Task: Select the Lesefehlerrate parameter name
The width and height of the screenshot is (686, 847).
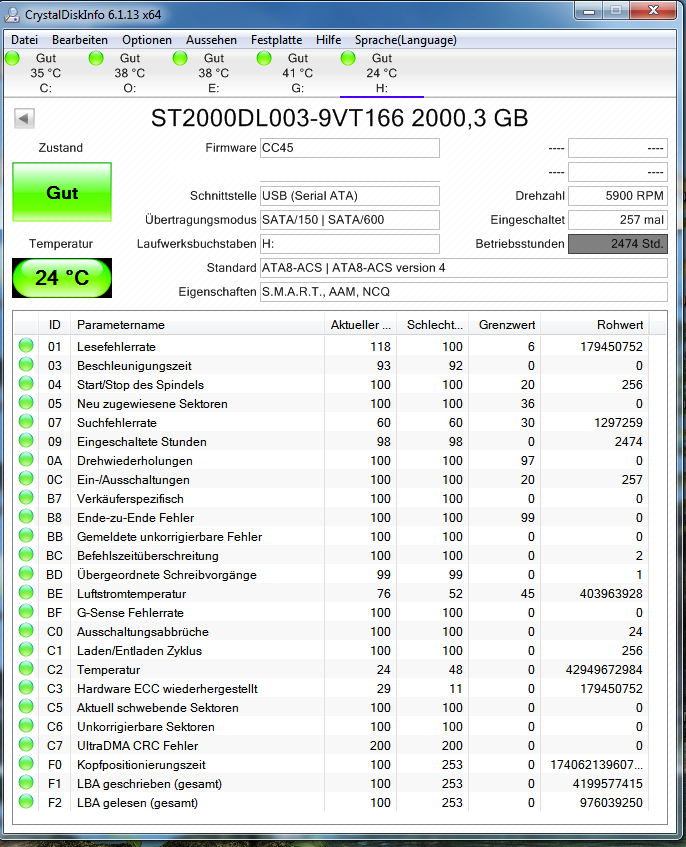Action: pyautogui.click(x=116, y=347)
